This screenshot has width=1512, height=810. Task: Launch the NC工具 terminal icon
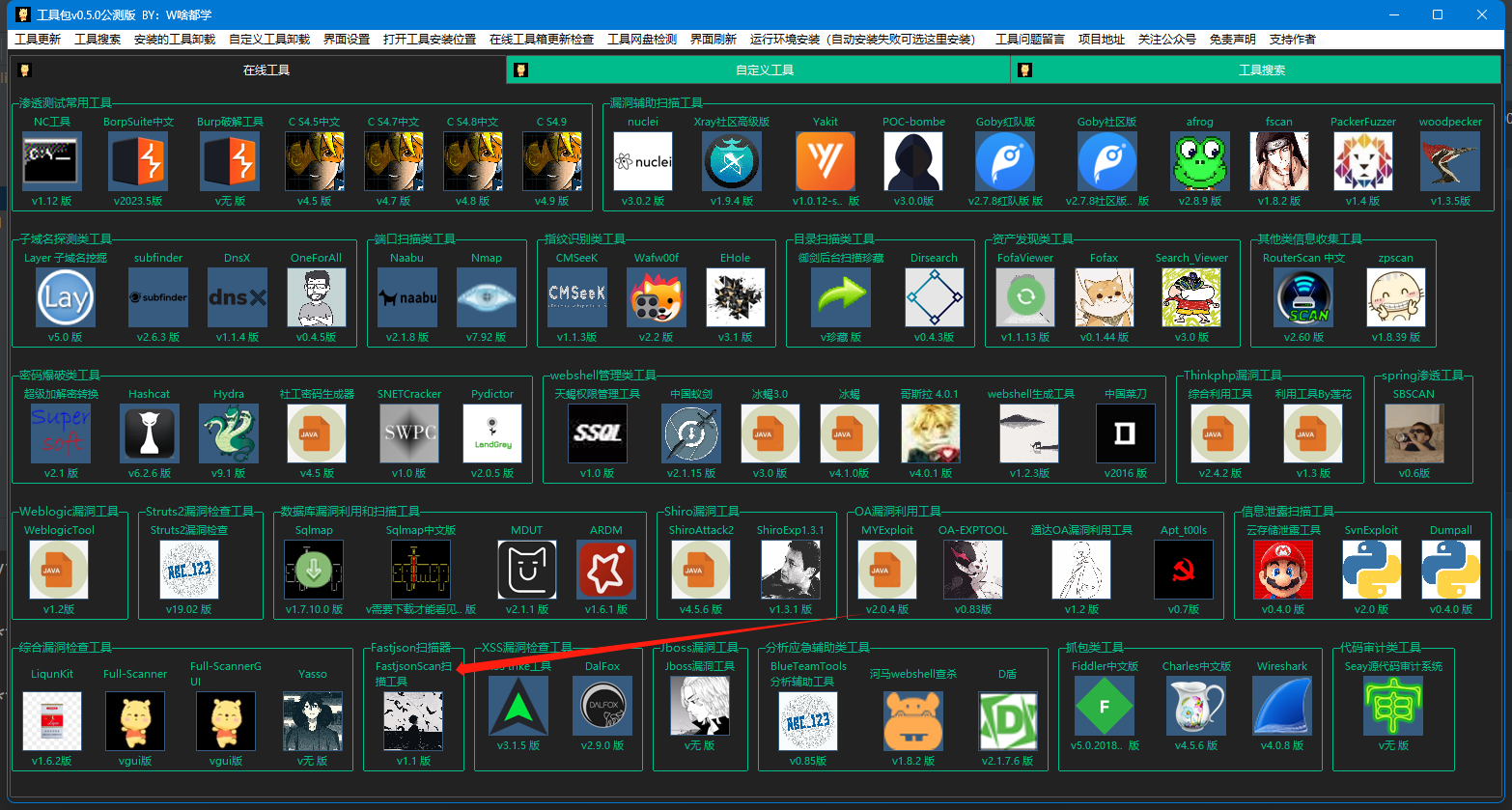(52, 161)
